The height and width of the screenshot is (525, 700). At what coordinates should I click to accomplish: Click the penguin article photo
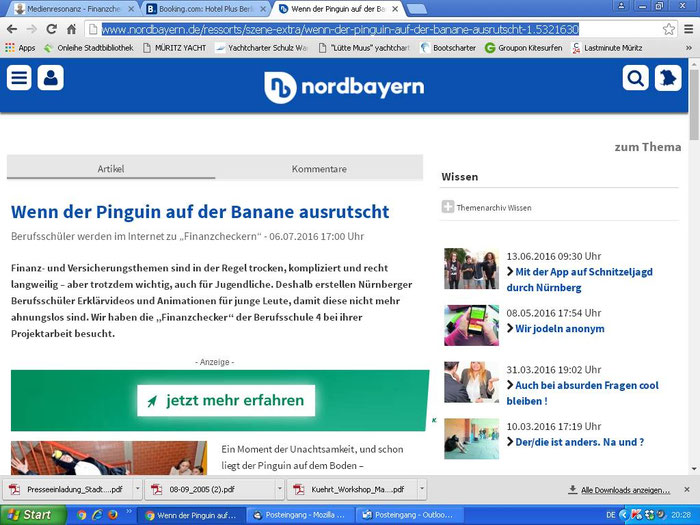(109, 458)
